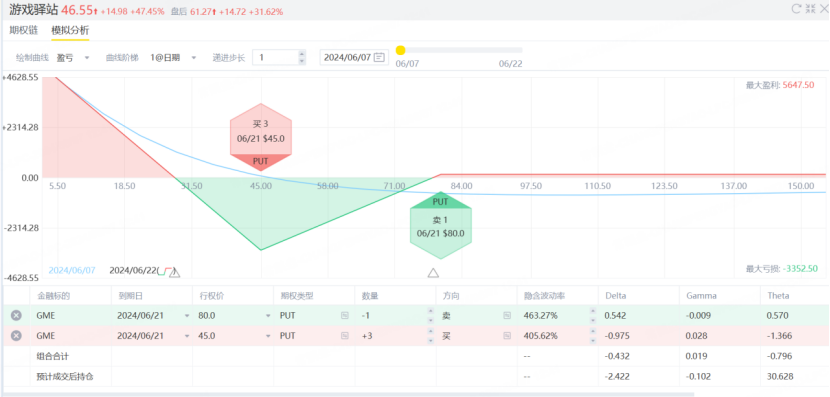Click the 组合合计 row label
This screenshot has width=830, height=397.
click(x=53, y=356)
